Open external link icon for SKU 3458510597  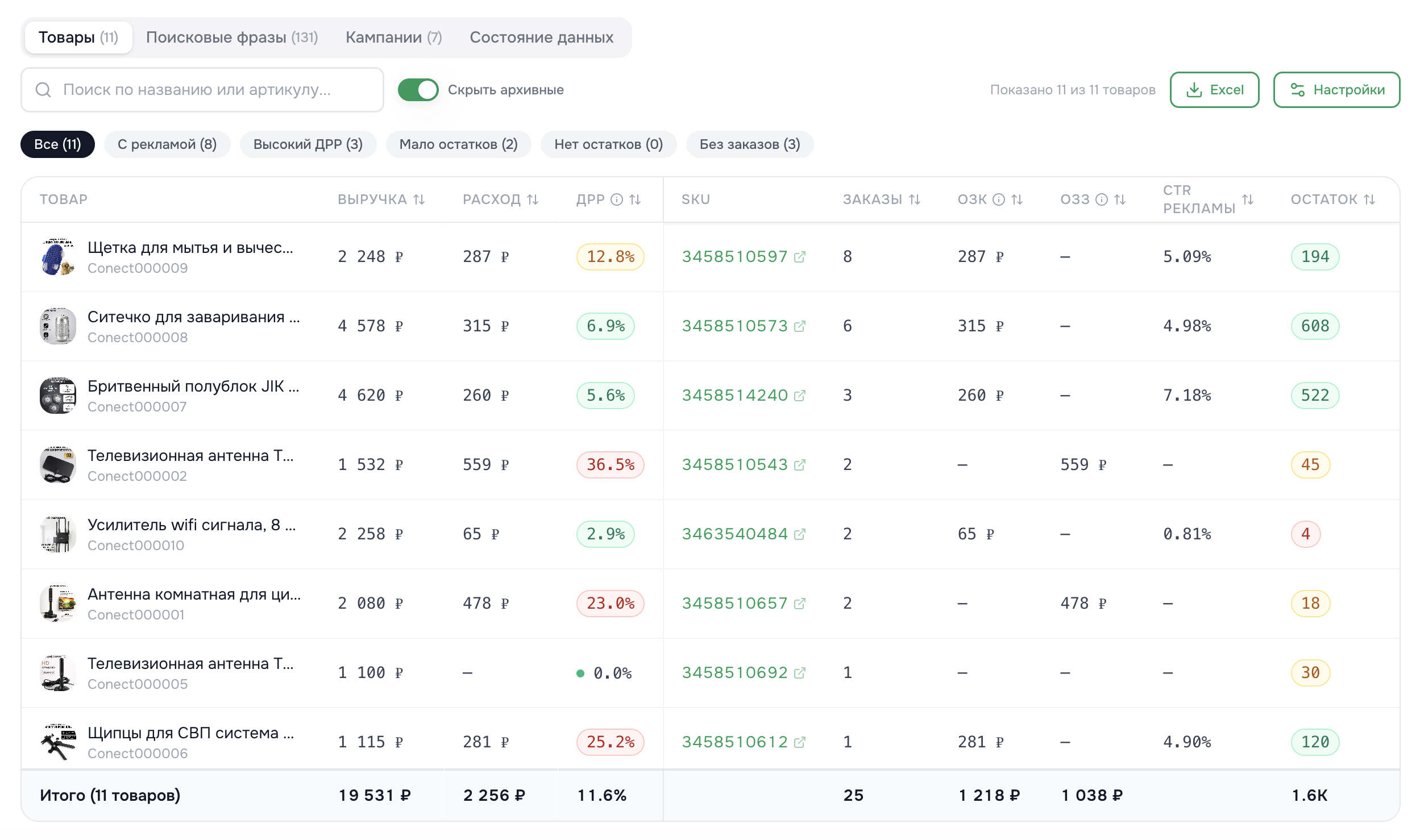[800, 257]
